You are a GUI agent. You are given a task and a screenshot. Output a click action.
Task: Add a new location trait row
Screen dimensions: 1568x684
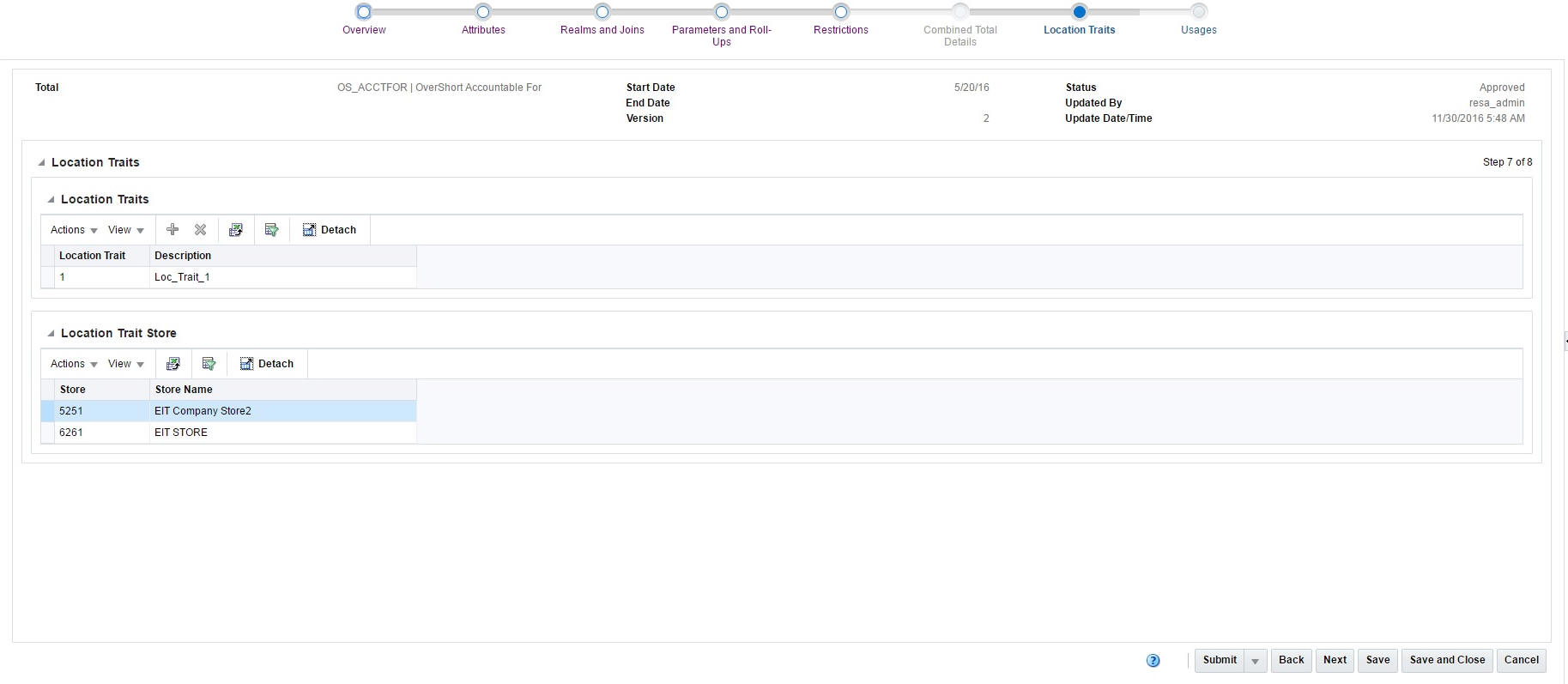tap(173, 230)
